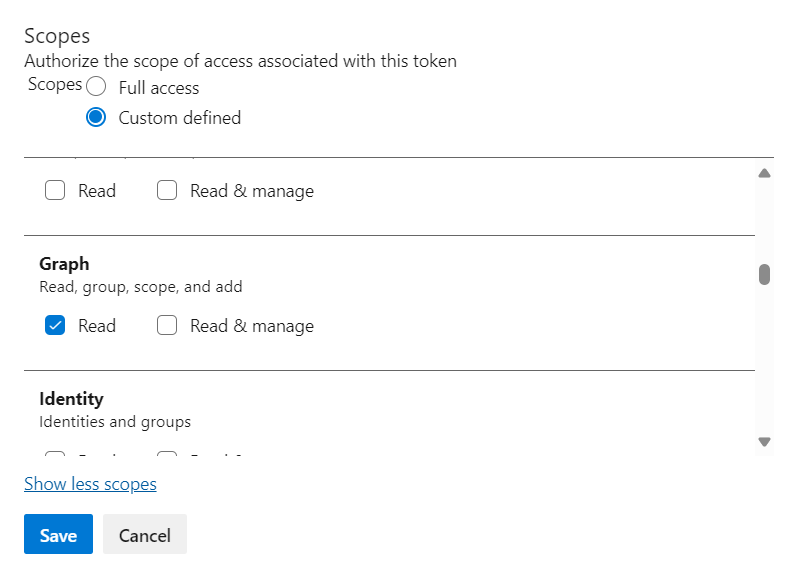Click the scroll down arrow of scopes list
Viewport: 786px width, 567px height.
pos(764,441)
